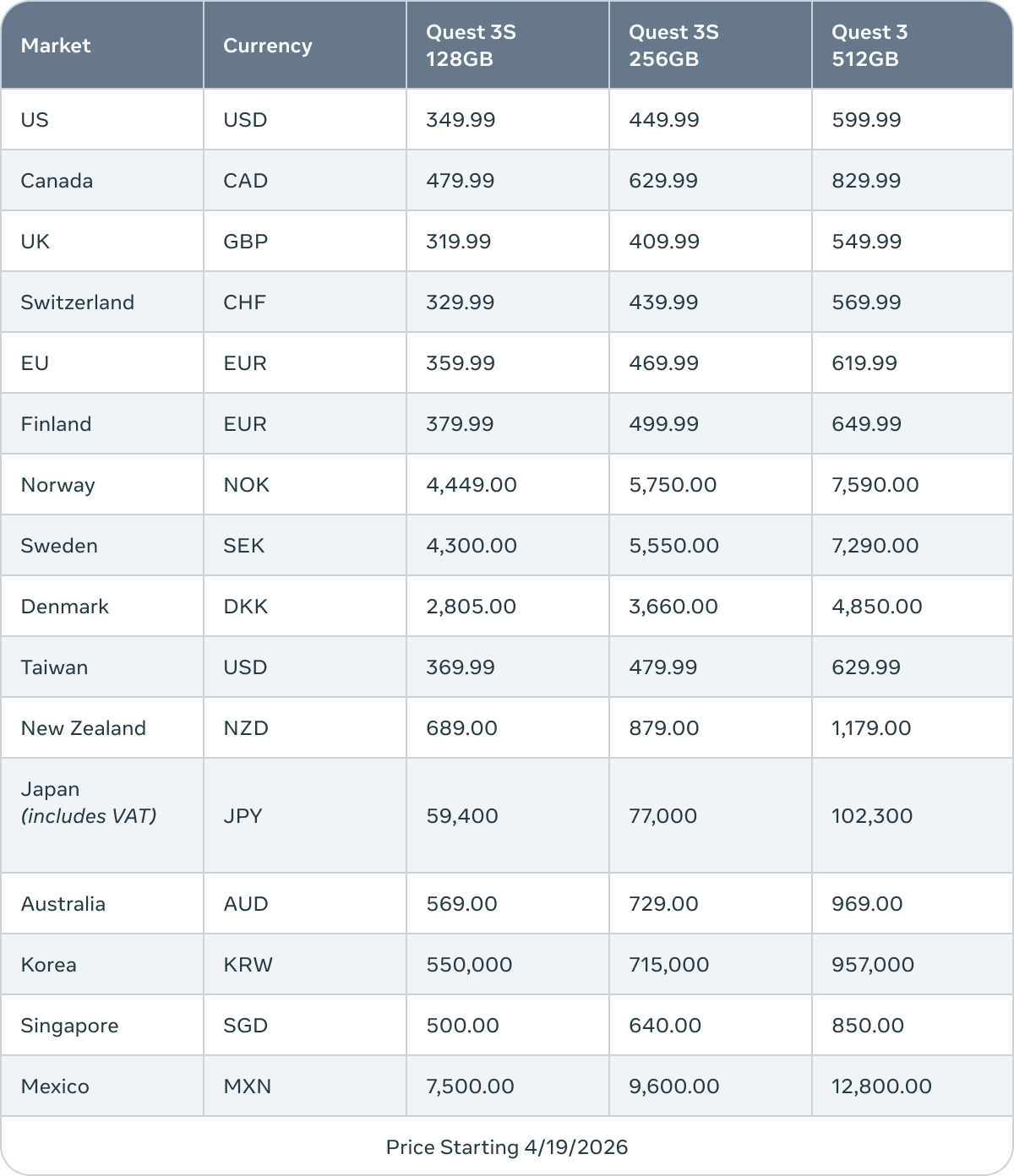Select Denmark's 4,850.00 price cell

[876, 607]
